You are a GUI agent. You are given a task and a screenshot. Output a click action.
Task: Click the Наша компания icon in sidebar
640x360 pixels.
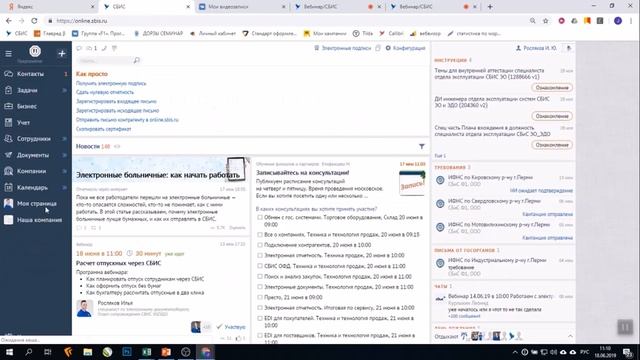click(x=8, y=220)
